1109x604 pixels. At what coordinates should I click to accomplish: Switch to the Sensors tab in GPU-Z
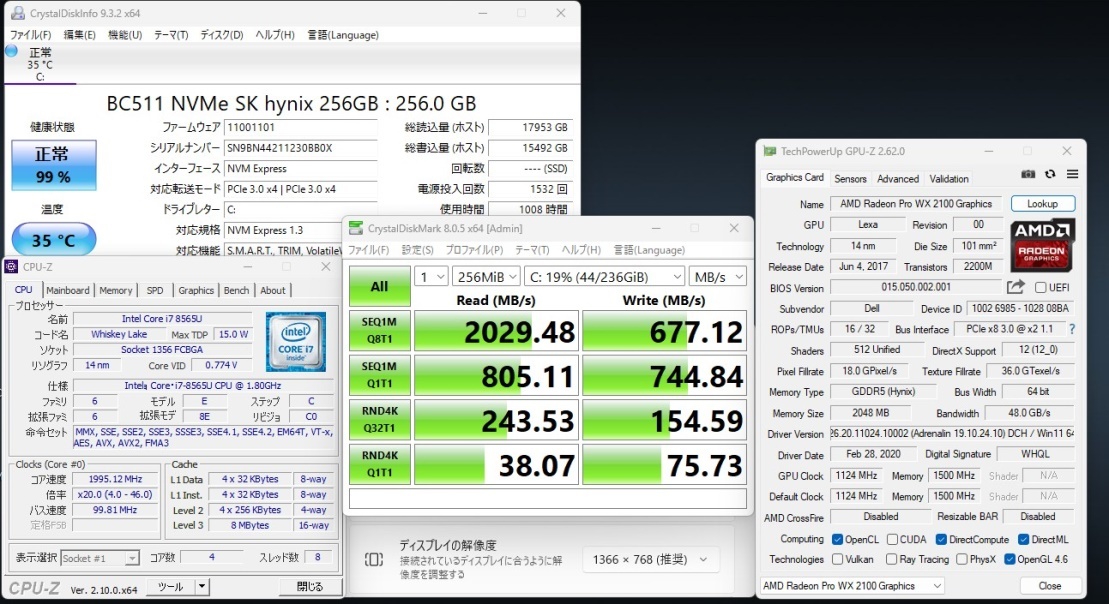(x=849, y=179)
